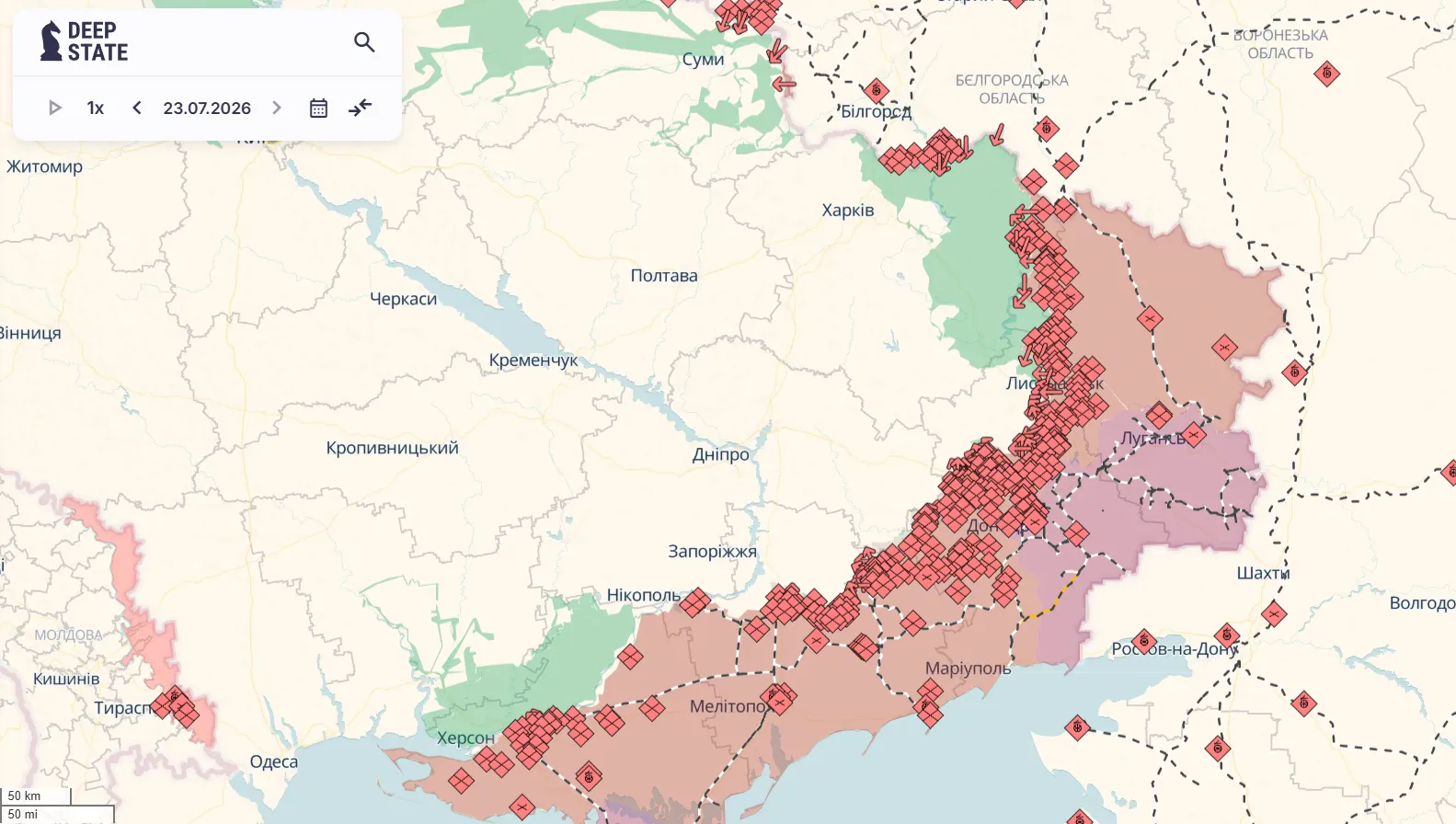The width and height of the screenshot is (1456, 824).
Task: Click the 50 km map scale
Action: tap(36, 796)
